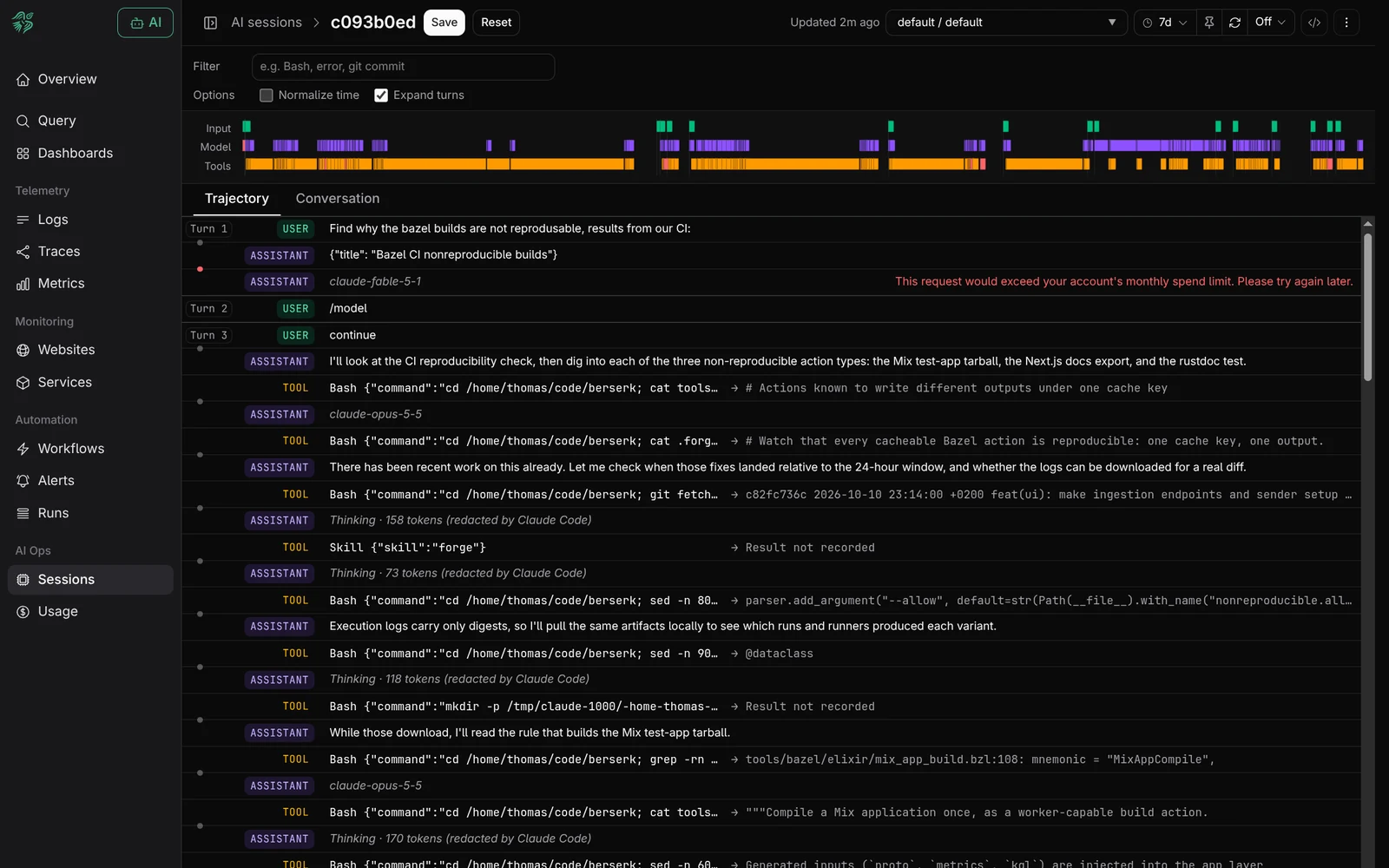This screenshot has height=868, width=1389.
Task: Click the "Execution logs carry only digests" row
Action: point(772,627)
